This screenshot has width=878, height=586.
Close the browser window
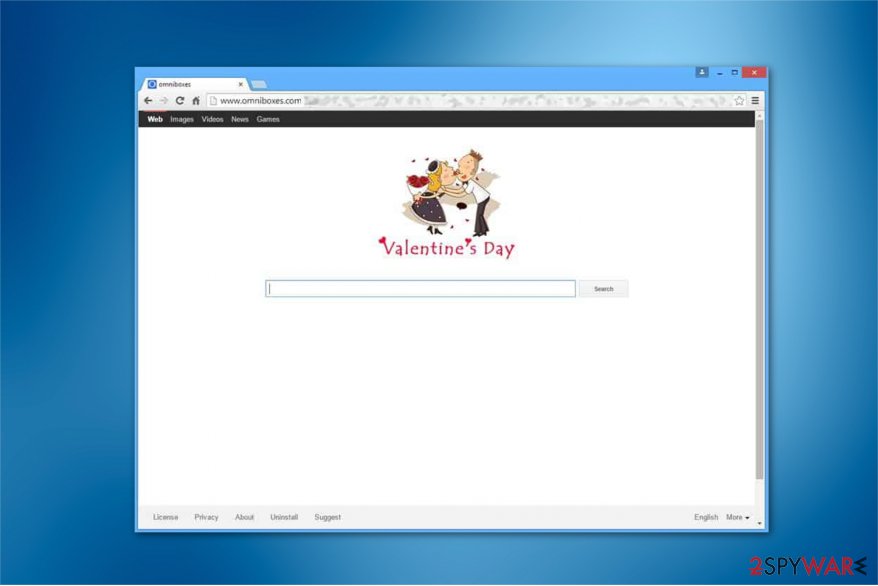pos(754,72)
